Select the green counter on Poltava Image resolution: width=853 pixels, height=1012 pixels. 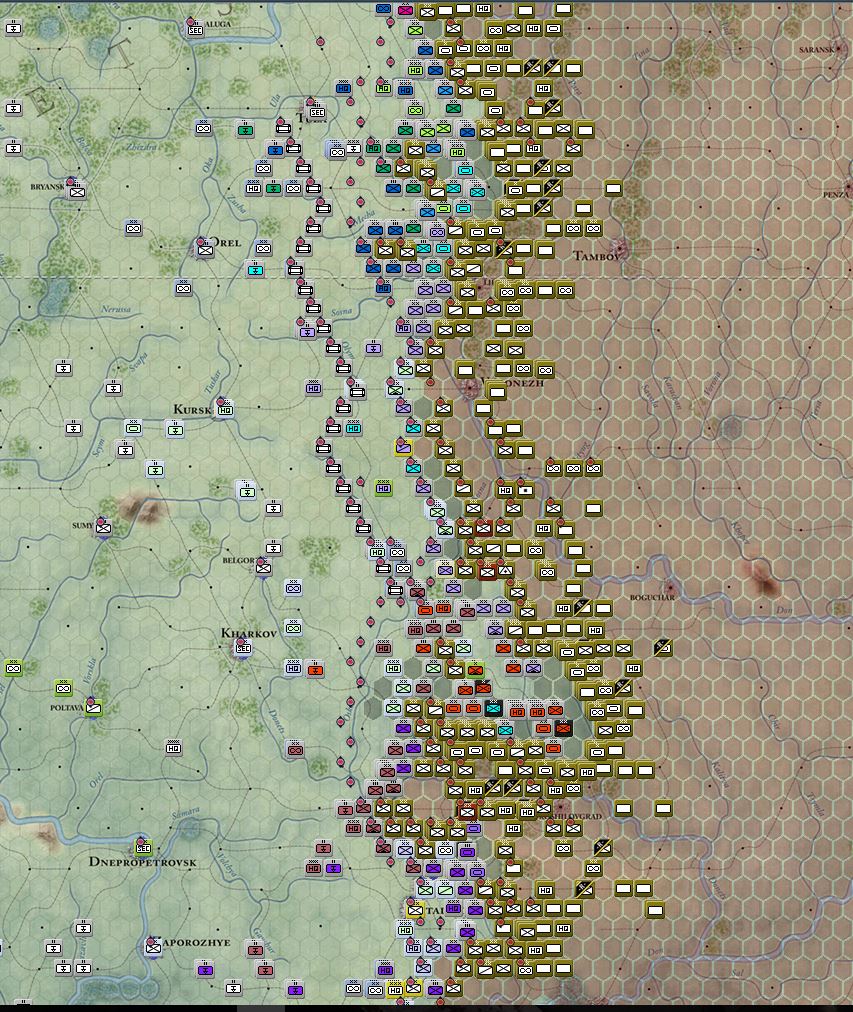coord(94,708)
